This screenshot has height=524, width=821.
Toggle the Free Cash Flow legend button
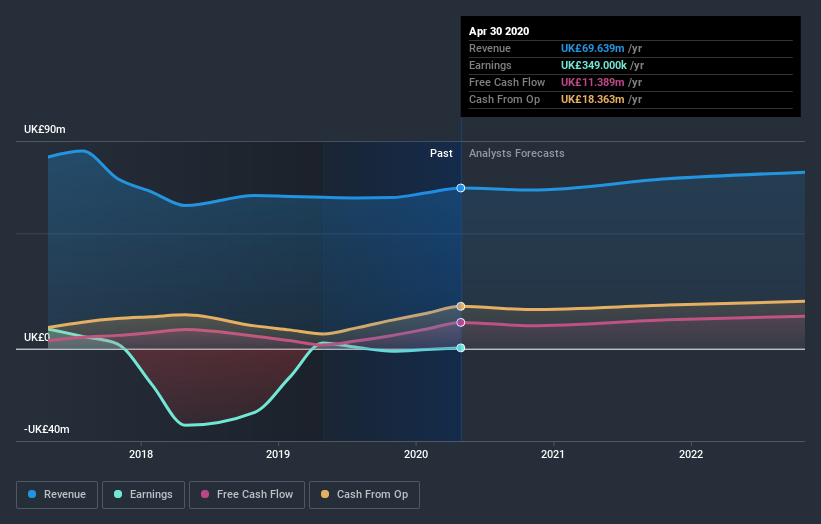pyautogui.click(x=247, y=495)
